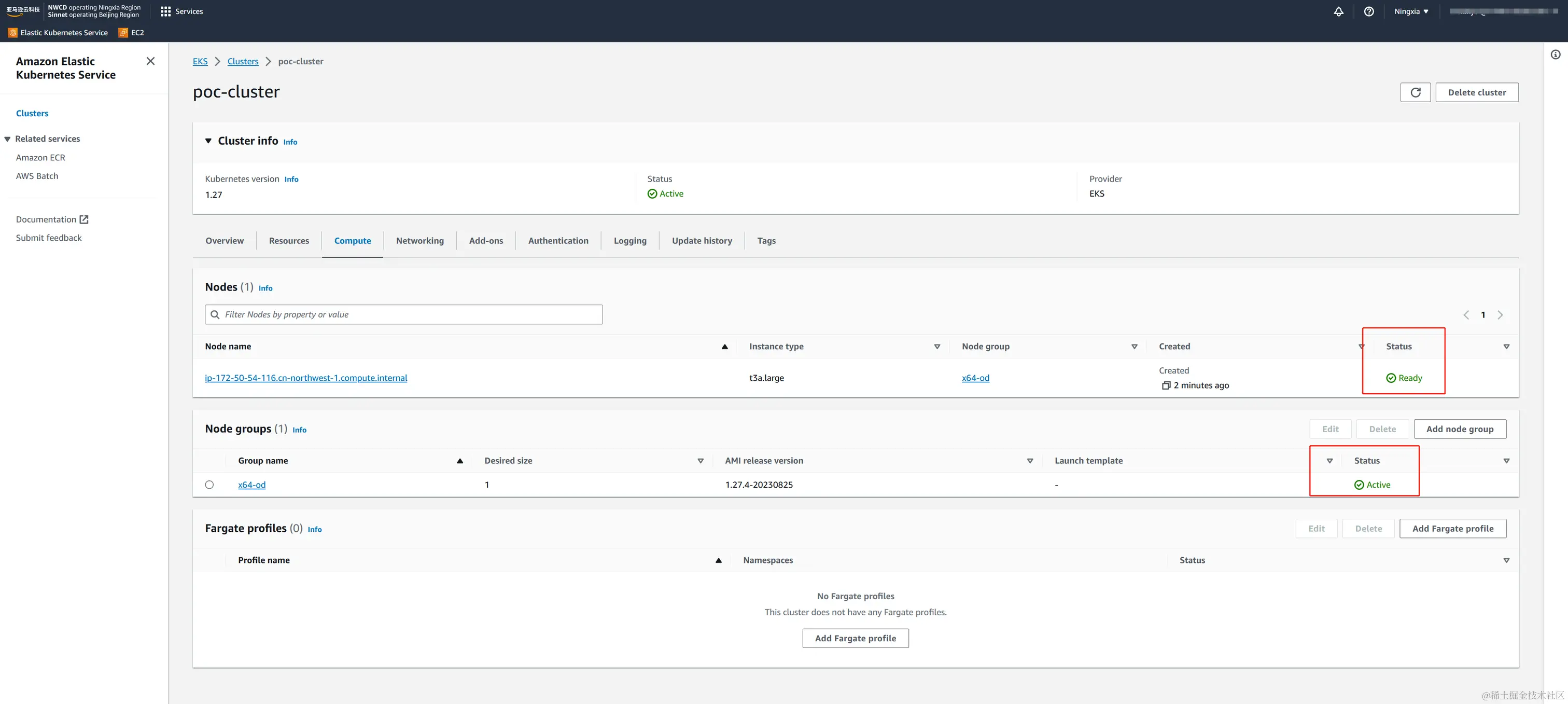
Task: Click the Fargate profiles Edit button
Action: [1316, 529]
